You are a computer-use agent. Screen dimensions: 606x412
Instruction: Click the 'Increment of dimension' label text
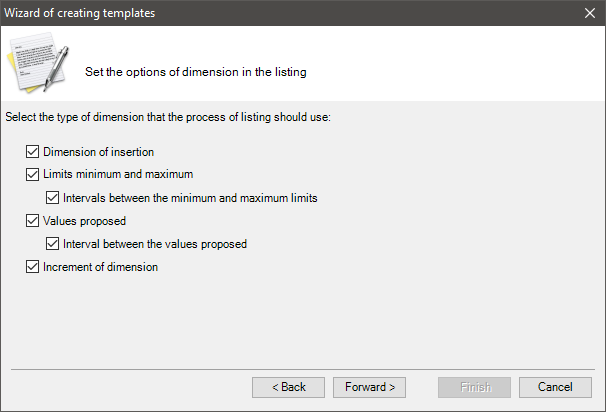(x=100, y=267)
